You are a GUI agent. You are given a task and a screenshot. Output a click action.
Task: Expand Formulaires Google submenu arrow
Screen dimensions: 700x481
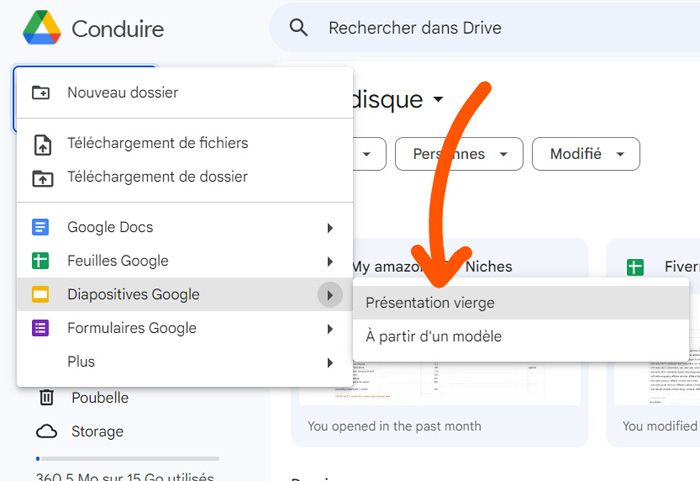(x=330, y=329)
